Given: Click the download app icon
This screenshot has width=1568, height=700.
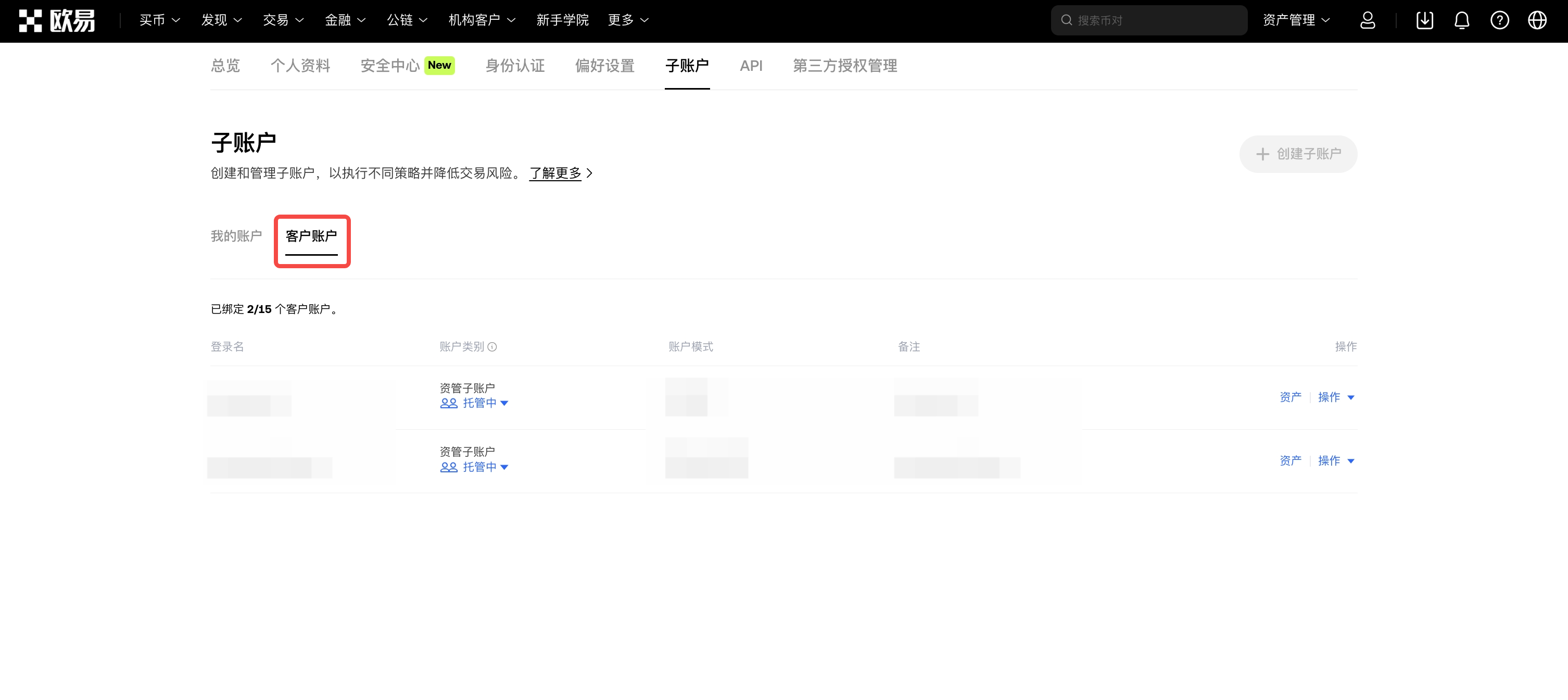Looking at the screenshot, I should (1424, 21).
